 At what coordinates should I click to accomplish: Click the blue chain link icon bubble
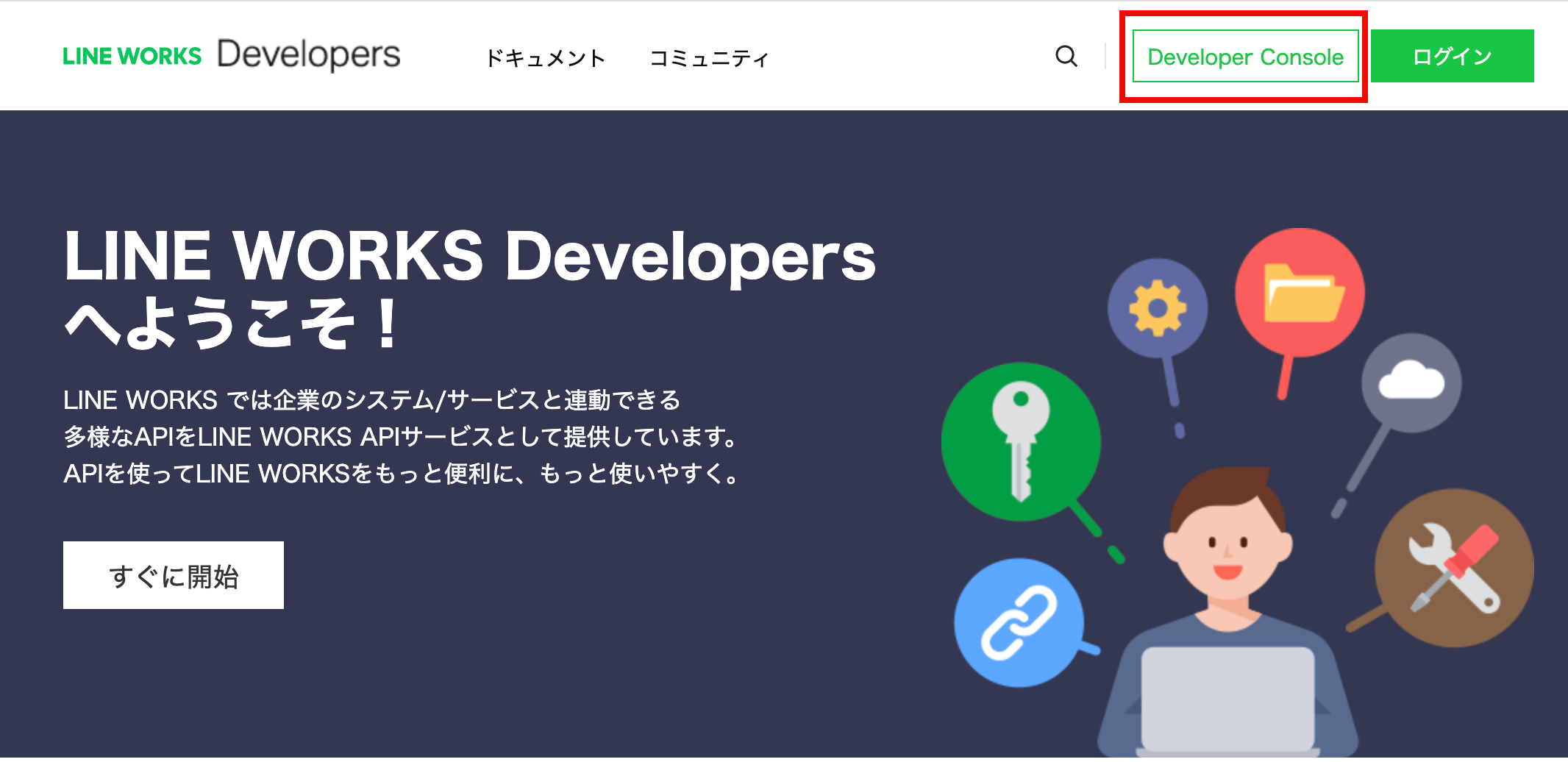(x=1019, y=622)
